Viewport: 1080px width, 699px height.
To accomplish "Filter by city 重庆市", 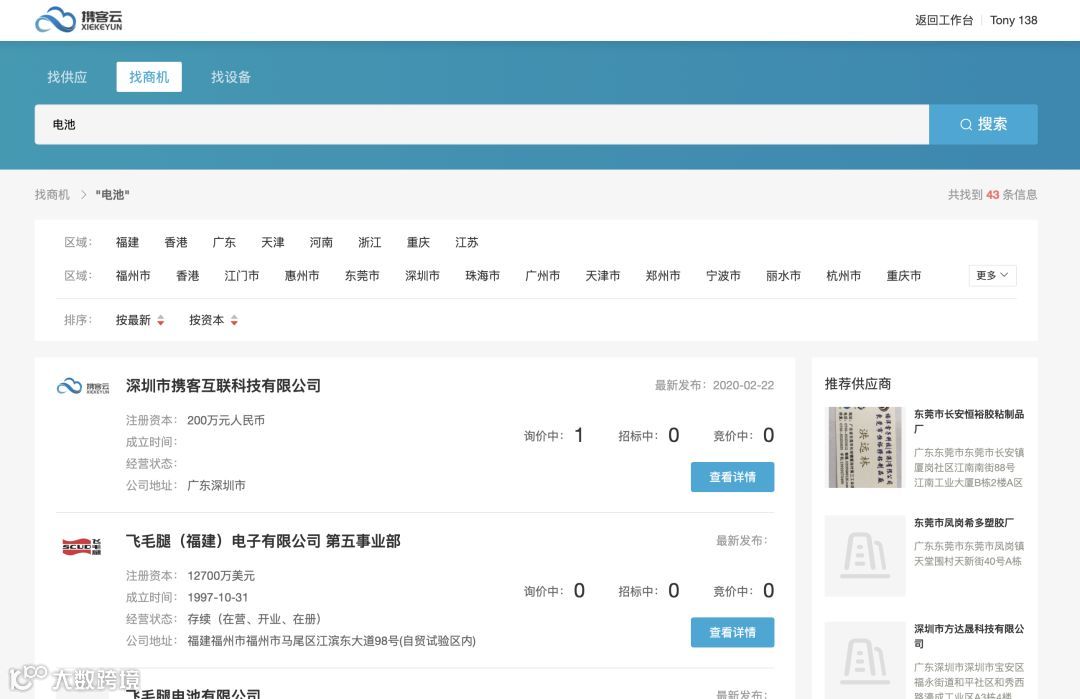I will [904, 275].
